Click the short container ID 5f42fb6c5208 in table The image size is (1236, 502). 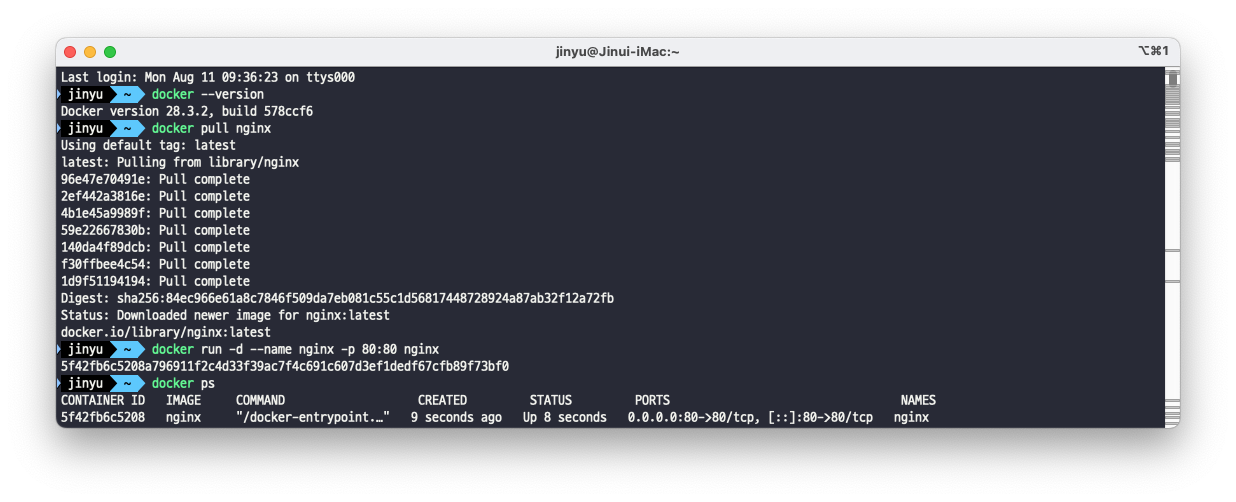click(103, 417)
